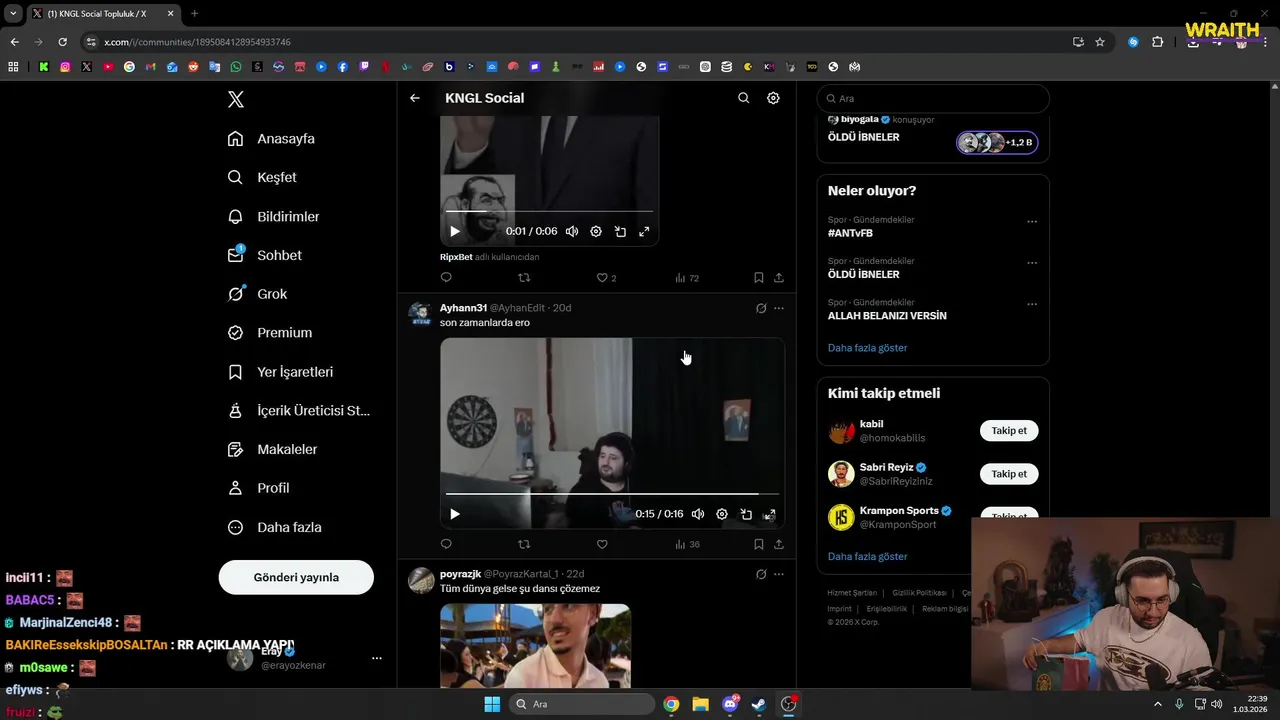This screenshot has width=1280, height=720.
Task: Open the more menu on poyrazjk's post
Action: (x=779, y=574)
